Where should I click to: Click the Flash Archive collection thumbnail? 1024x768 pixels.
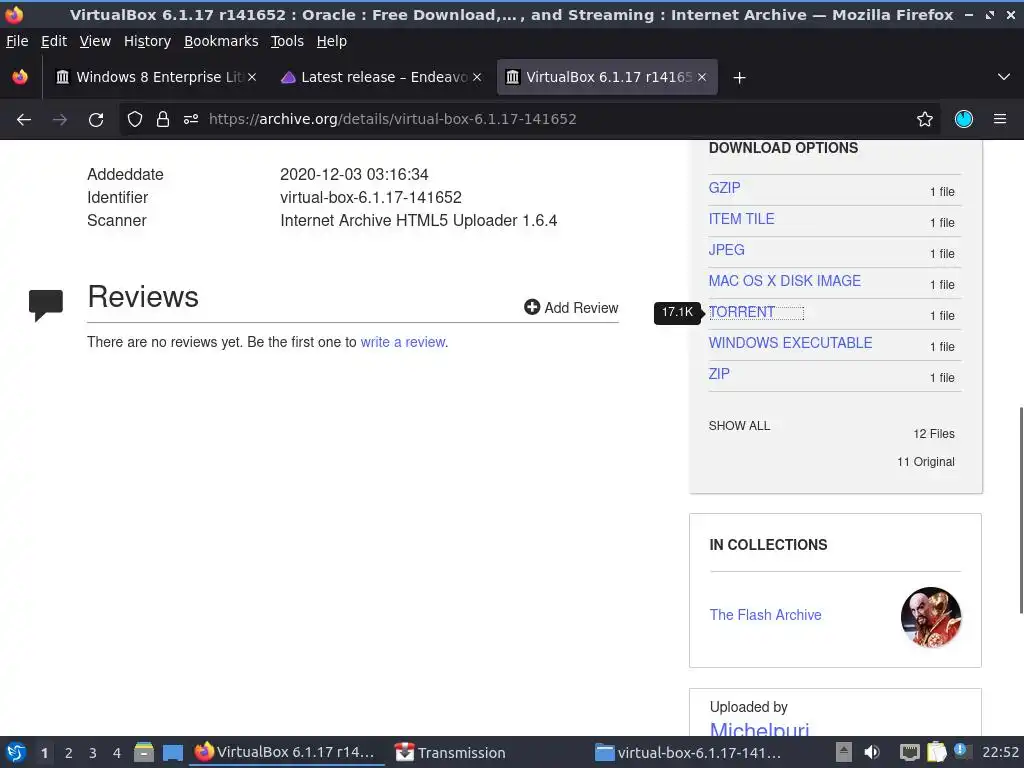[931, 616]
